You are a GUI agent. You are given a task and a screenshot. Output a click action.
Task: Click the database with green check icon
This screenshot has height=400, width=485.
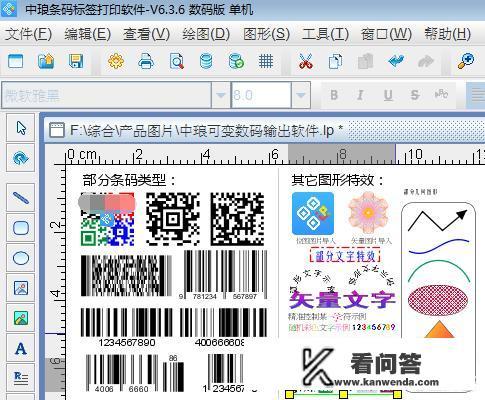point(236,61)
